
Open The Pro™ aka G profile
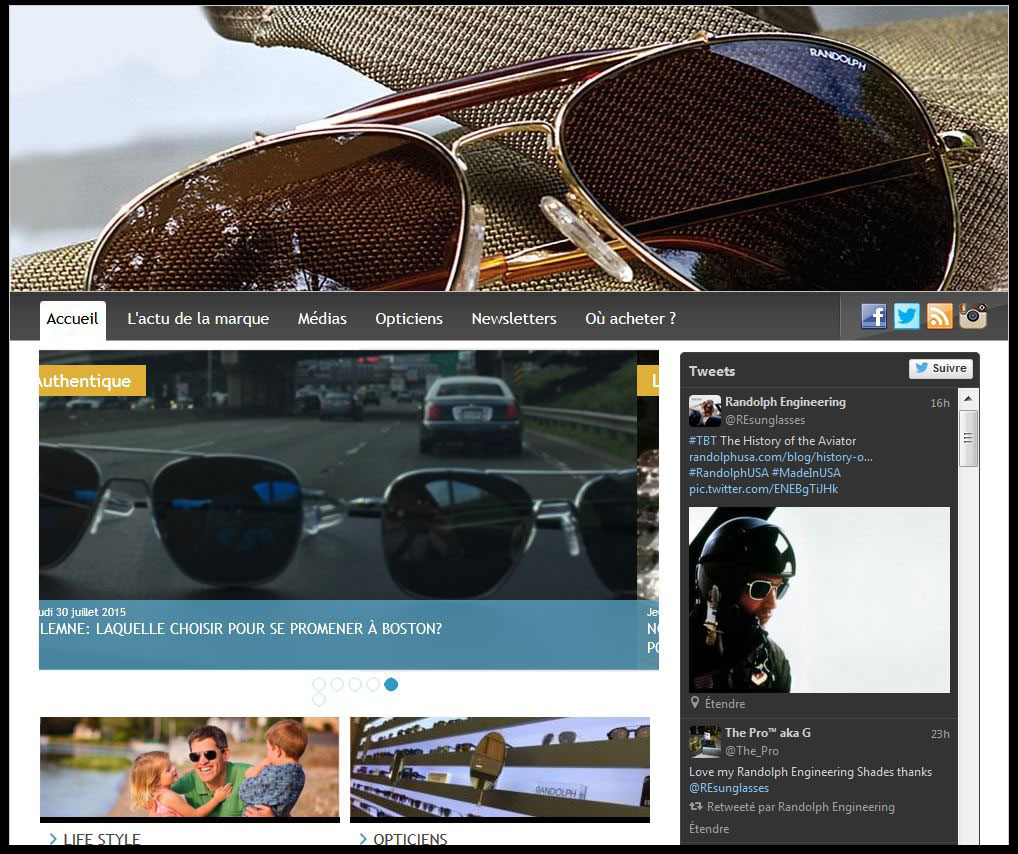pos(767,733)
